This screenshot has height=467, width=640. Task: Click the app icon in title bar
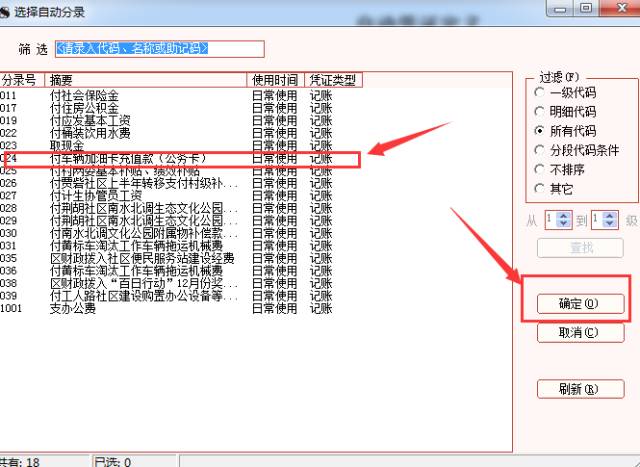6,13
